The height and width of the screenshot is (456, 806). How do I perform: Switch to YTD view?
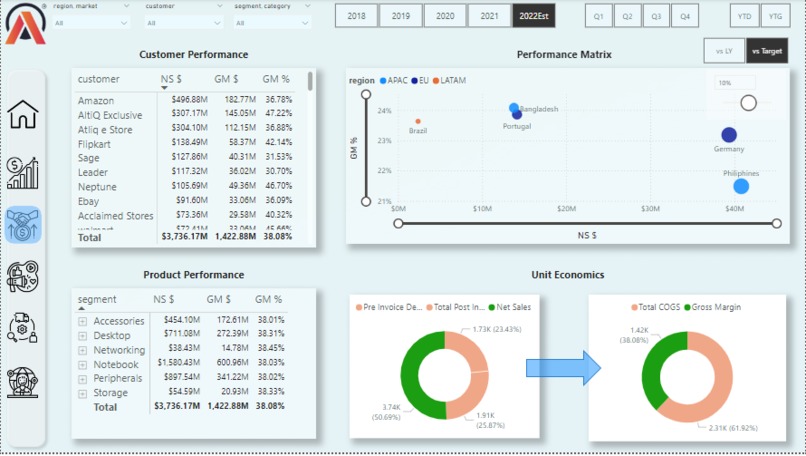point(744,16)
